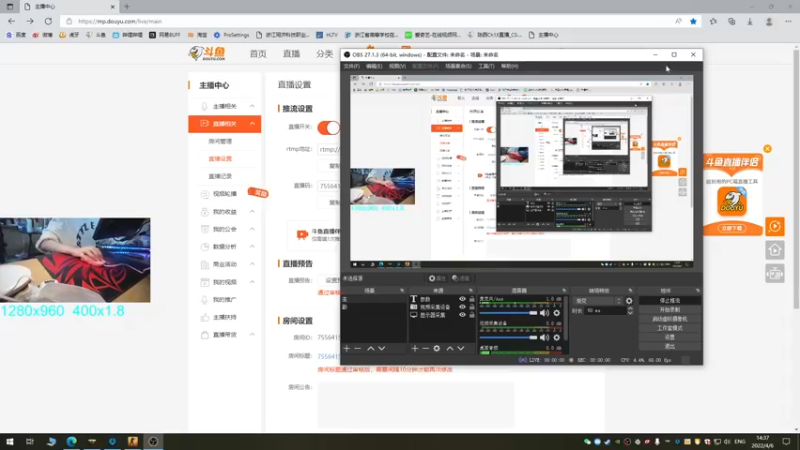This screenshot has width=800, height=450.
Task: Remove selected source with the minus icon
Action: coord(426,348)
